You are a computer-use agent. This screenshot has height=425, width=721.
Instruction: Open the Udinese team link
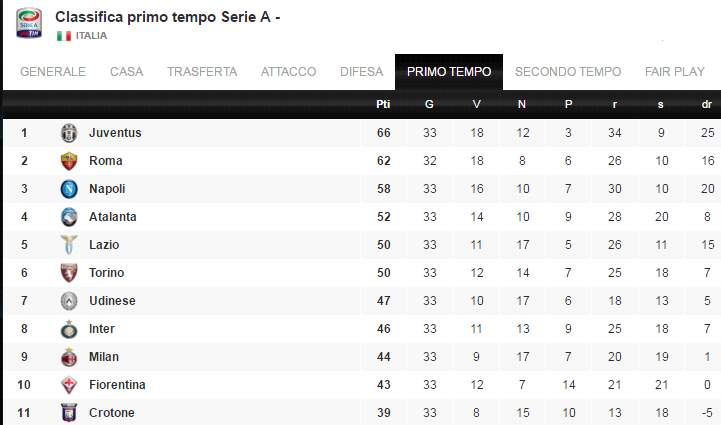pos(112,301)
